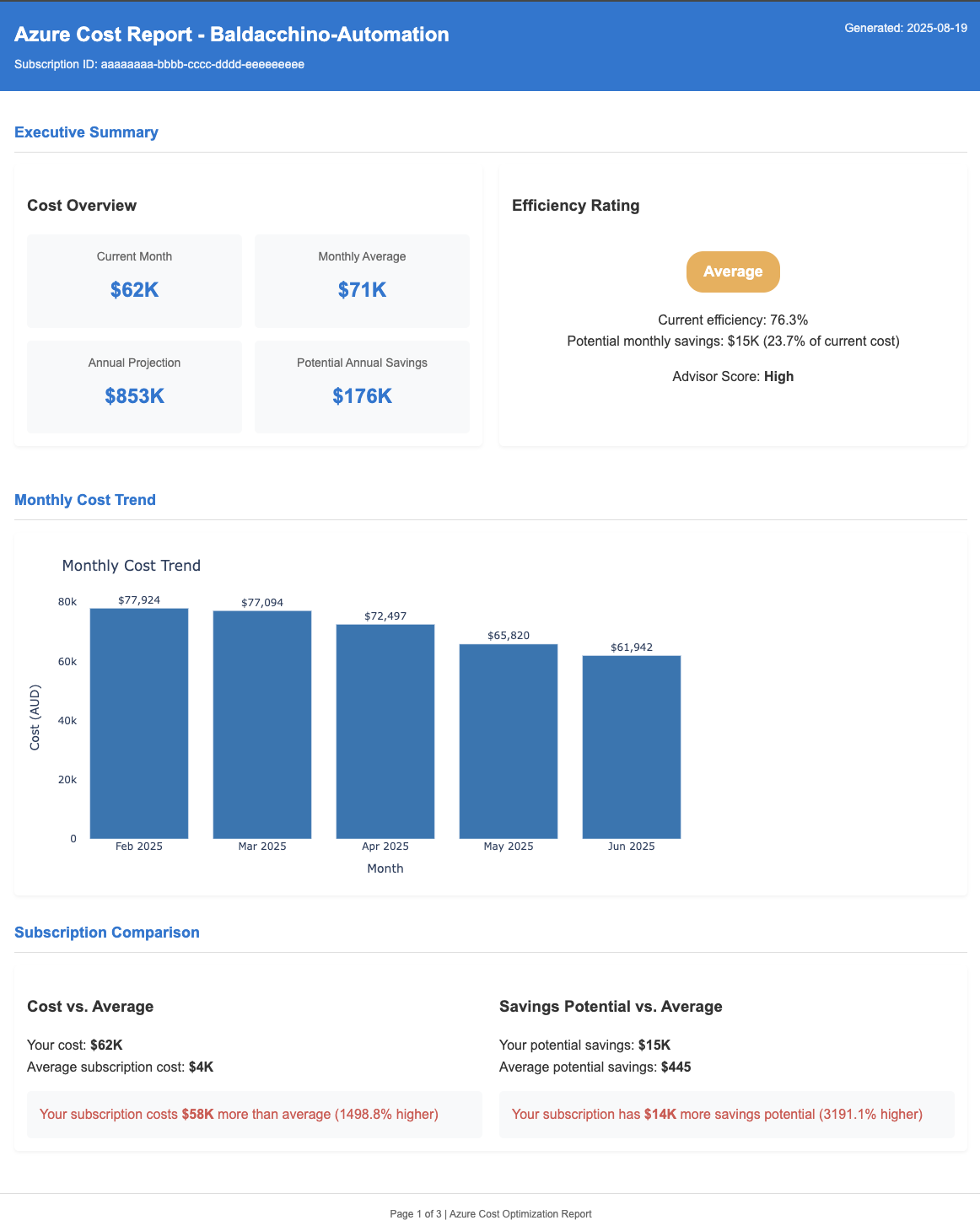Image resolution: width=980 pixels, height=1231 pixels.
Task: Click the Page 1 of 3 footer text
Action: click(491, 1214)
